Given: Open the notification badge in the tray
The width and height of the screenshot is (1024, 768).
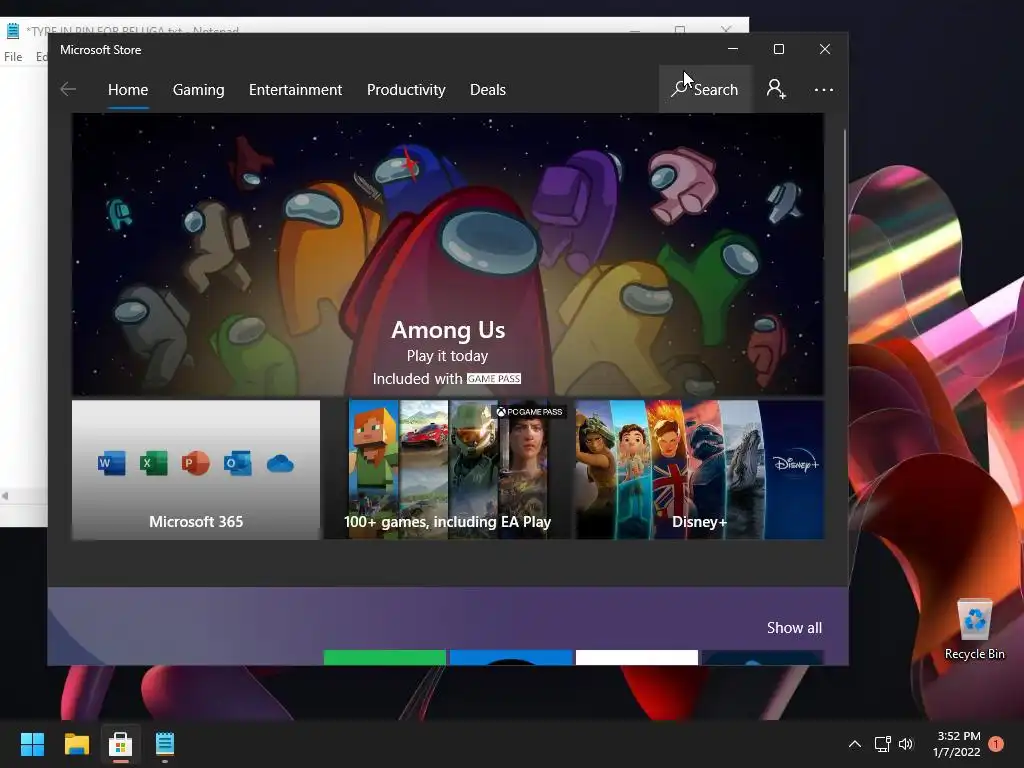Looking at the screenshot, I should coord(996,744).
